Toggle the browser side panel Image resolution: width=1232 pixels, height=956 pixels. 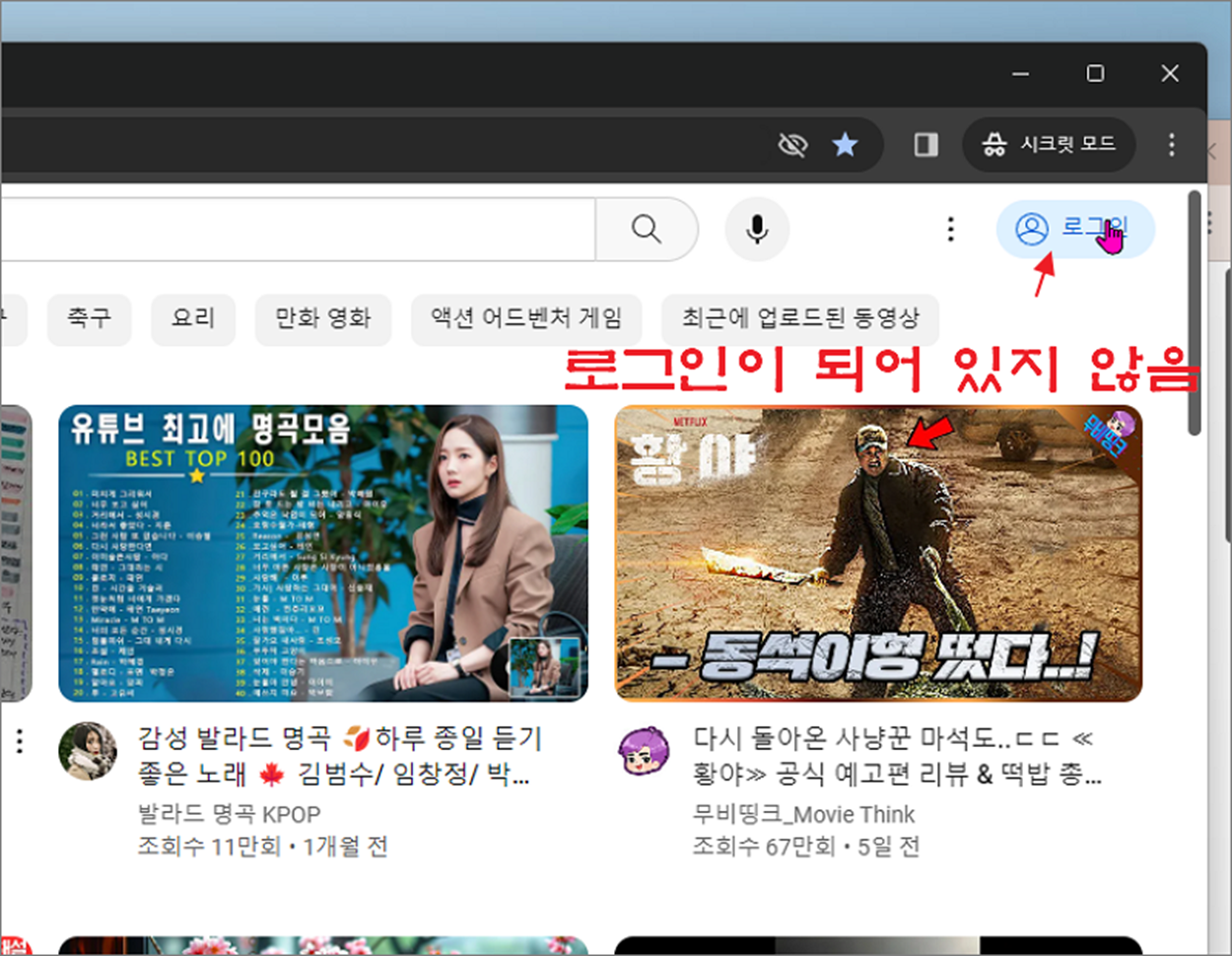click(x=925, y=145)
